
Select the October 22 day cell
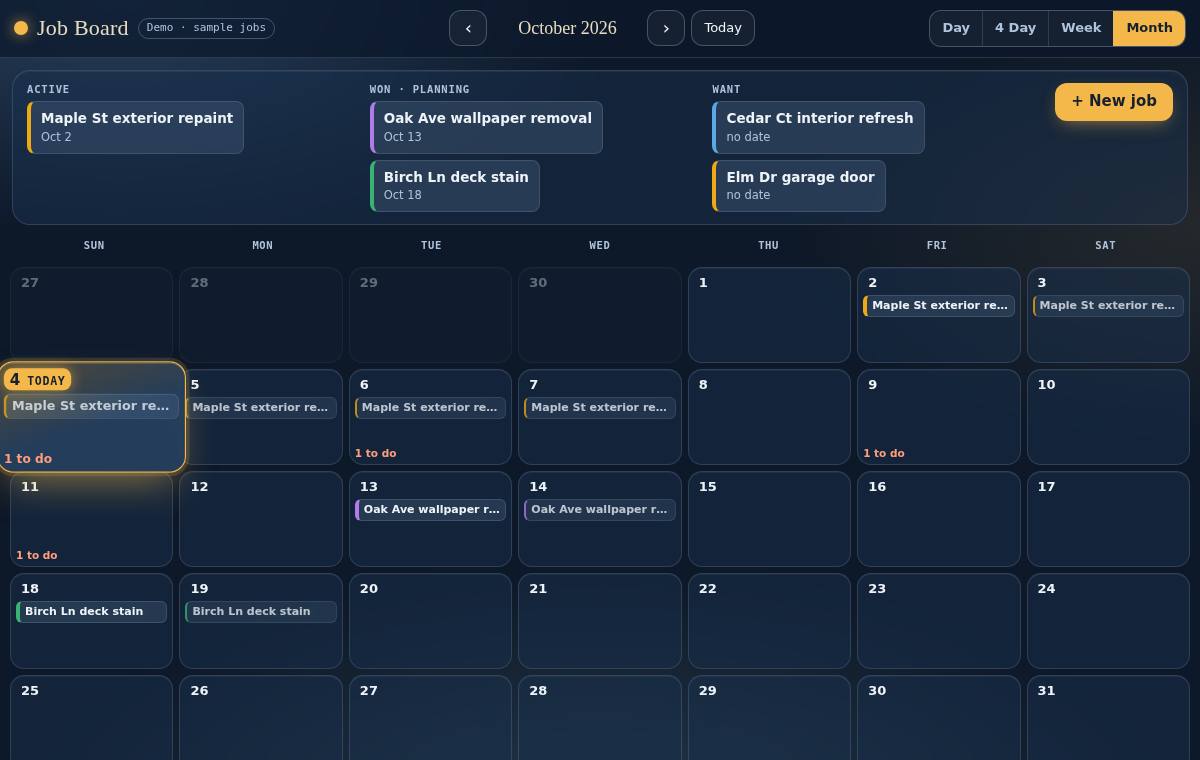[x=769, y=621]
